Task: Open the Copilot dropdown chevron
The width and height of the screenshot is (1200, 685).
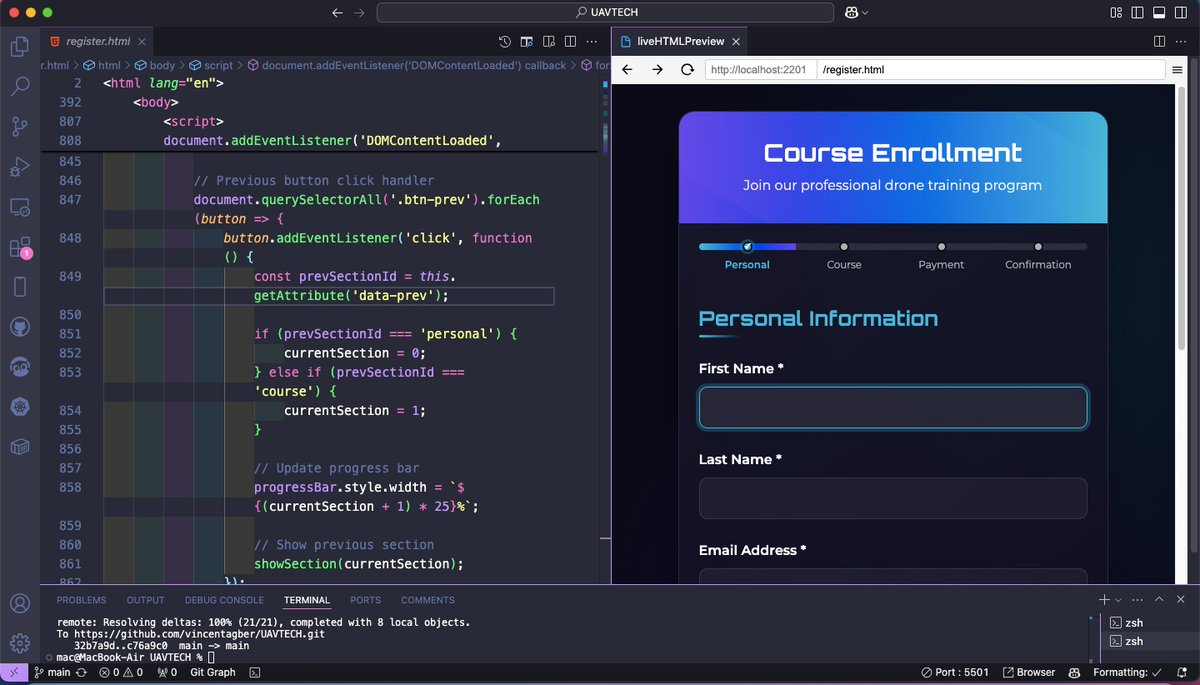Action: (x=865, y=12)
